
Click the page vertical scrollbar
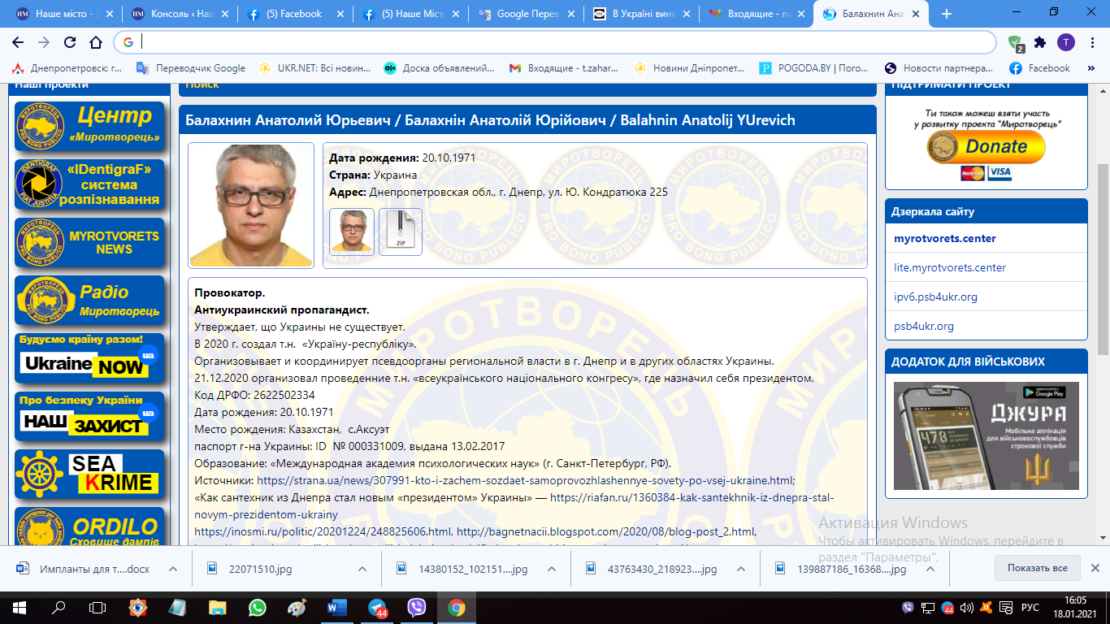(x=1103, y=259)
